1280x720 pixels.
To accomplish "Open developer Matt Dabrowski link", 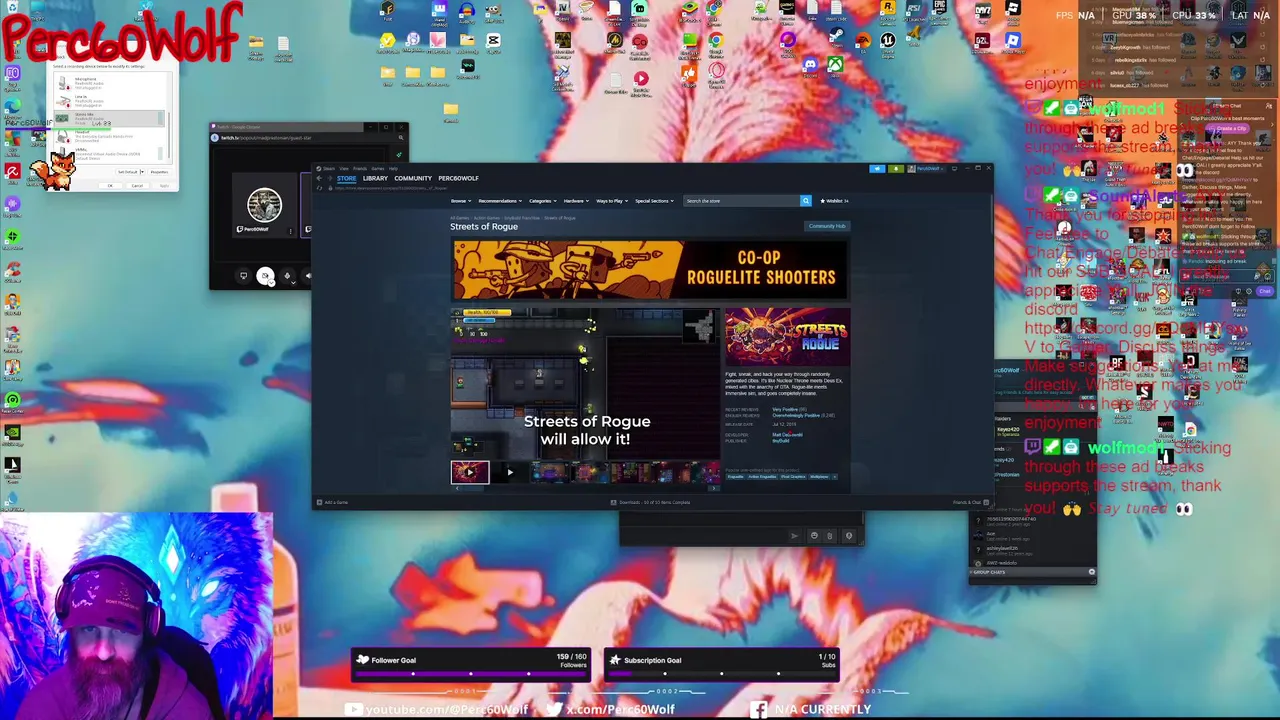I will click(787, 435).
